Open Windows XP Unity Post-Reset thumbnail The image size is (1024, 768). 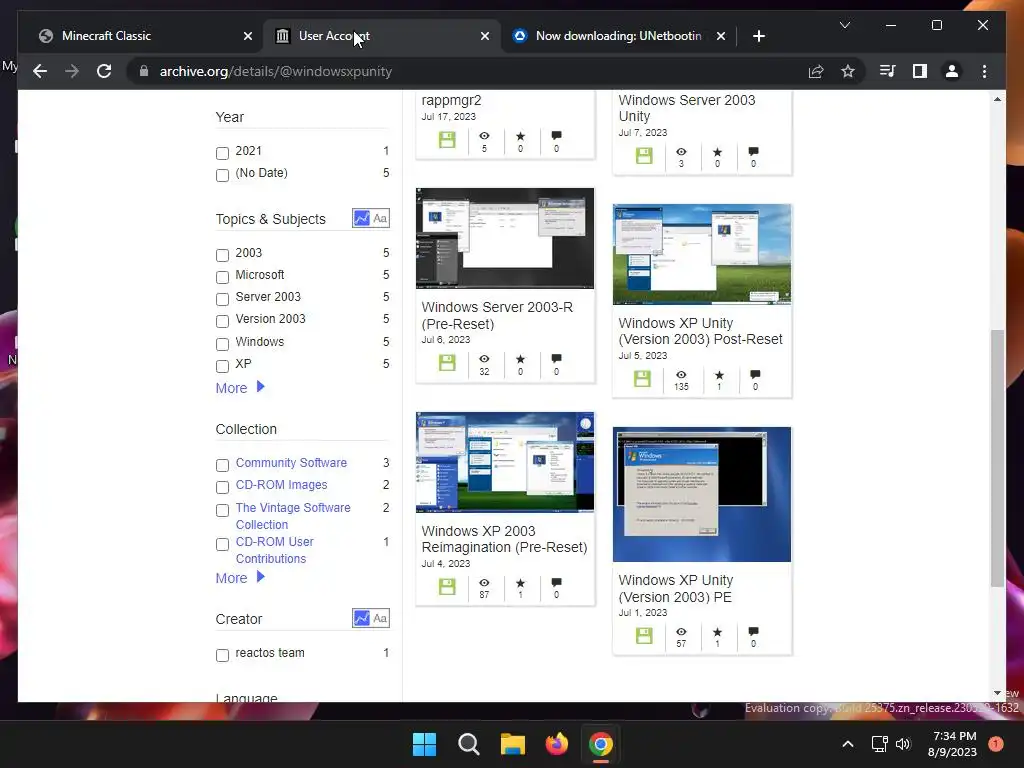point(702,254)
